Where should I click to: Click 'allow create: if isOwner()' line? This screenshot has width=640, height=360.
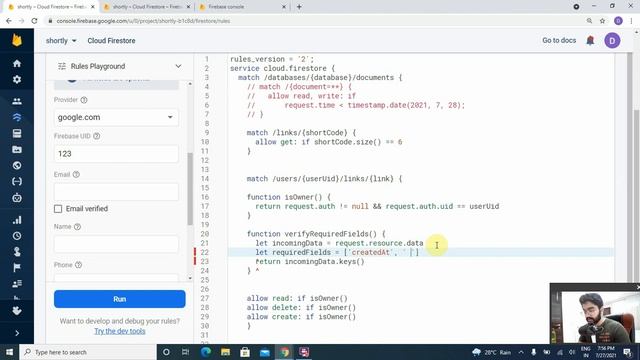click(301, 317)
